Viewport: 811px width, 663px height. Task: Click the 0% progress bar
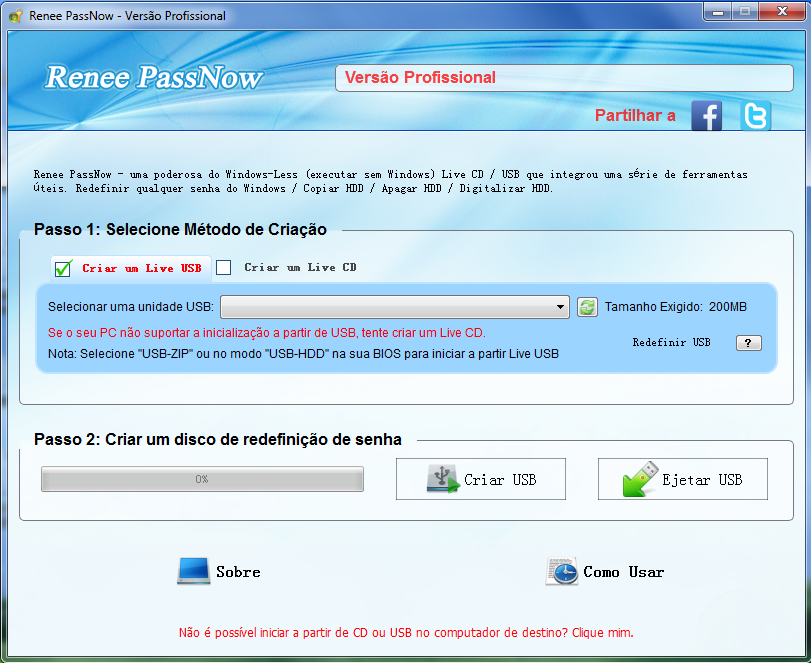tap(202, 479)
